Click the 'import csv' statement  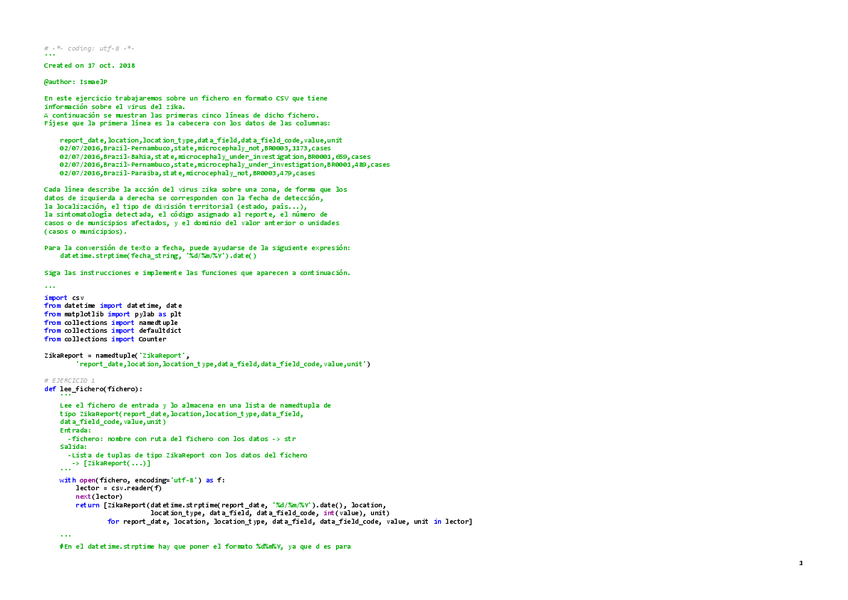point(64,298)
